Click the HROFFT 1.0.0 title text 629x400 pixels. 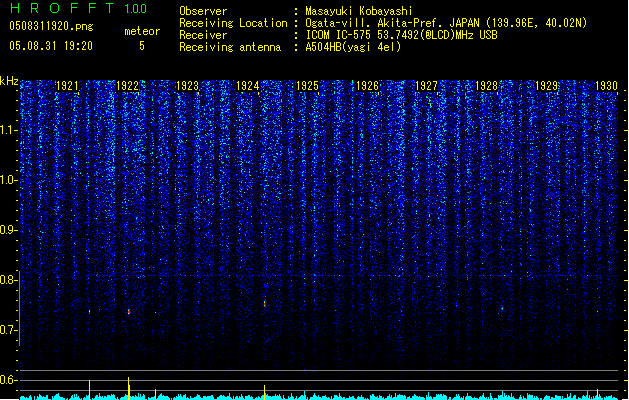tap(79, 8)
